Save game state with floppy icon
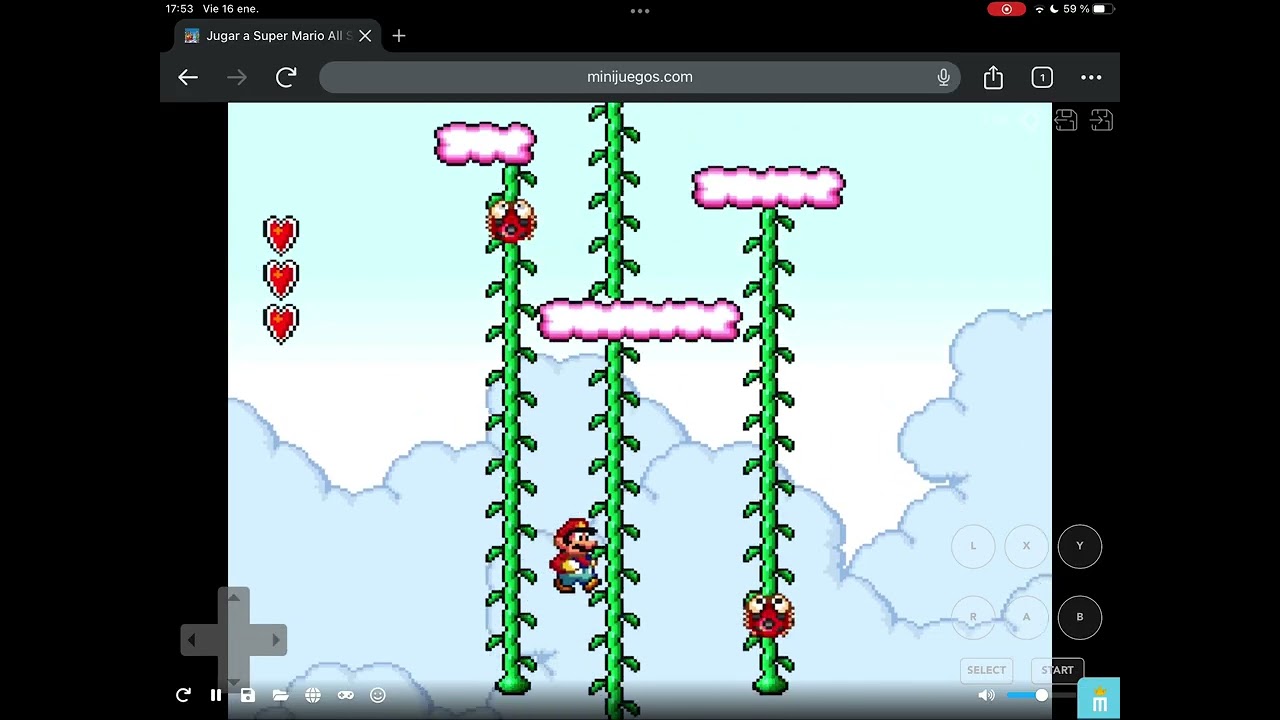This screenshot has width=1280, height=720. pos(248,695)
